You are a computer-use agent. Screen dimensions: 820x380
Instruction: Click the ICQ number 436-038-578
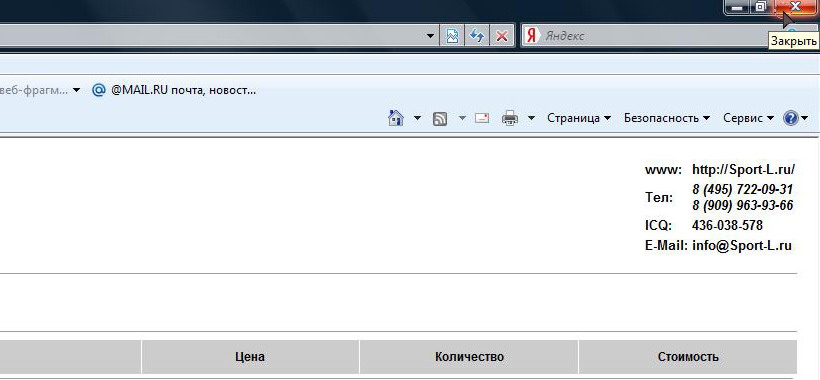tap(727, 225)
